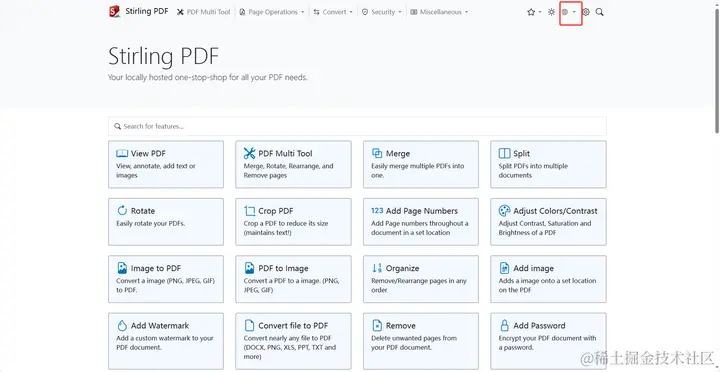Click the PDF Multi Tool card tools icon

[x=249, y=153]
